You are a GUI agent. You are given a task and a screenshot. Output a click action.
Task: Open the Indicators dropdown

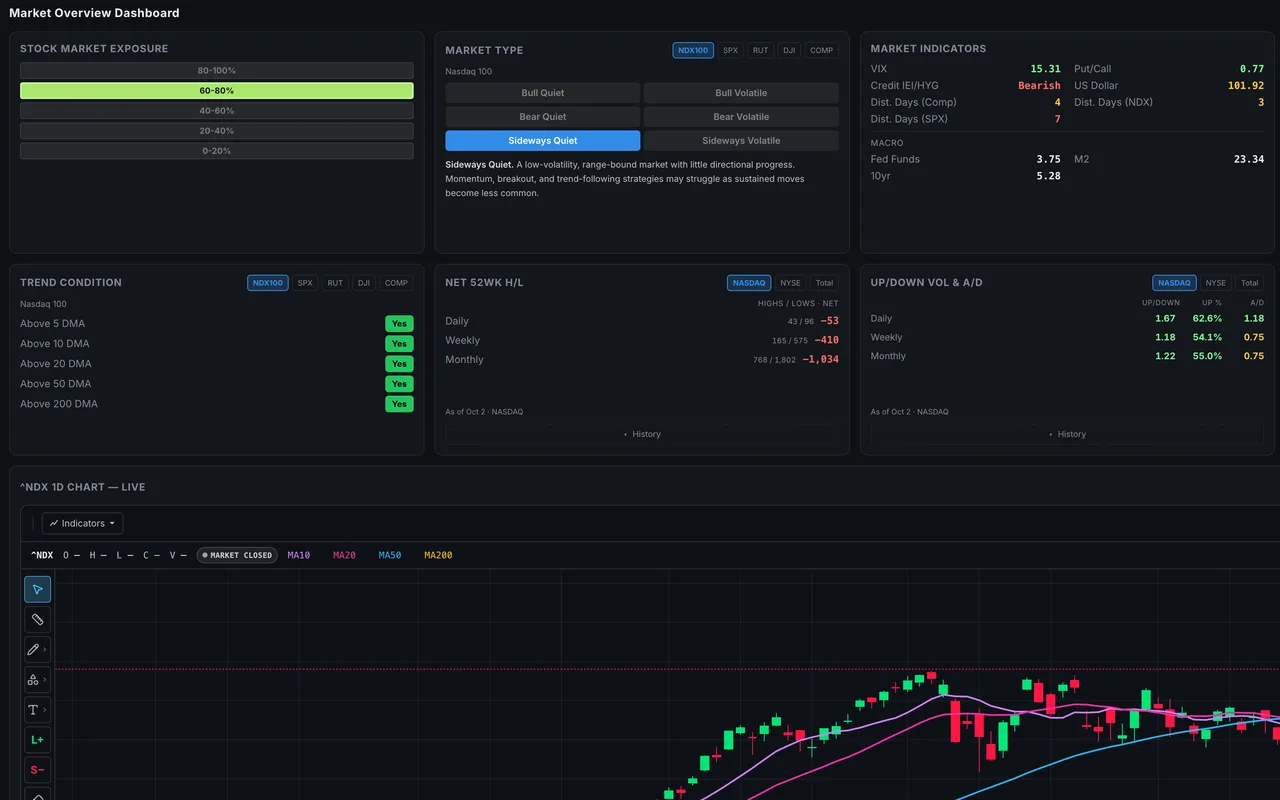point(82,523)
